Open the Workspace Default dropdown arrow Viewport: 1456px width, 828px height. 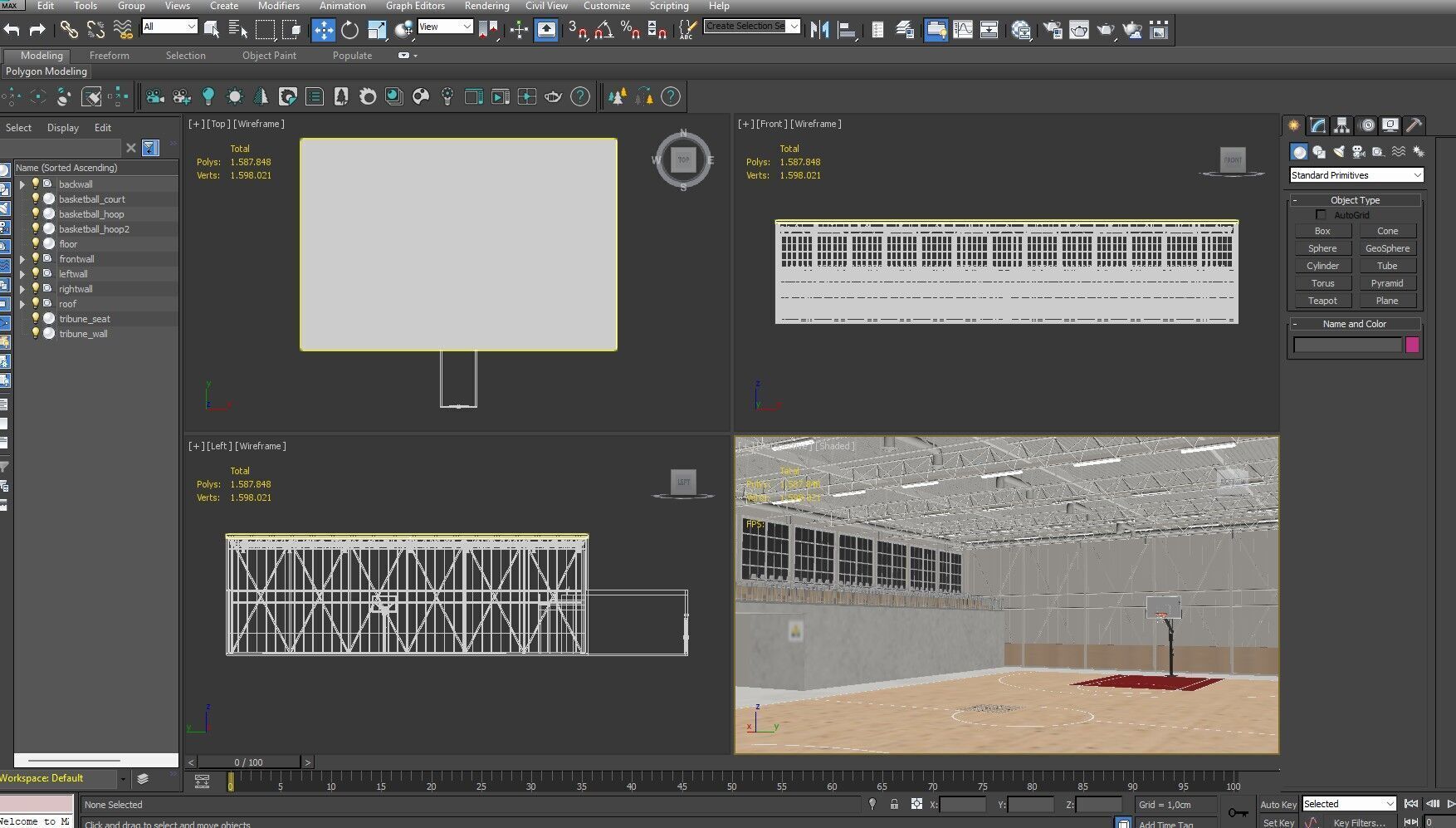point(123,779)
